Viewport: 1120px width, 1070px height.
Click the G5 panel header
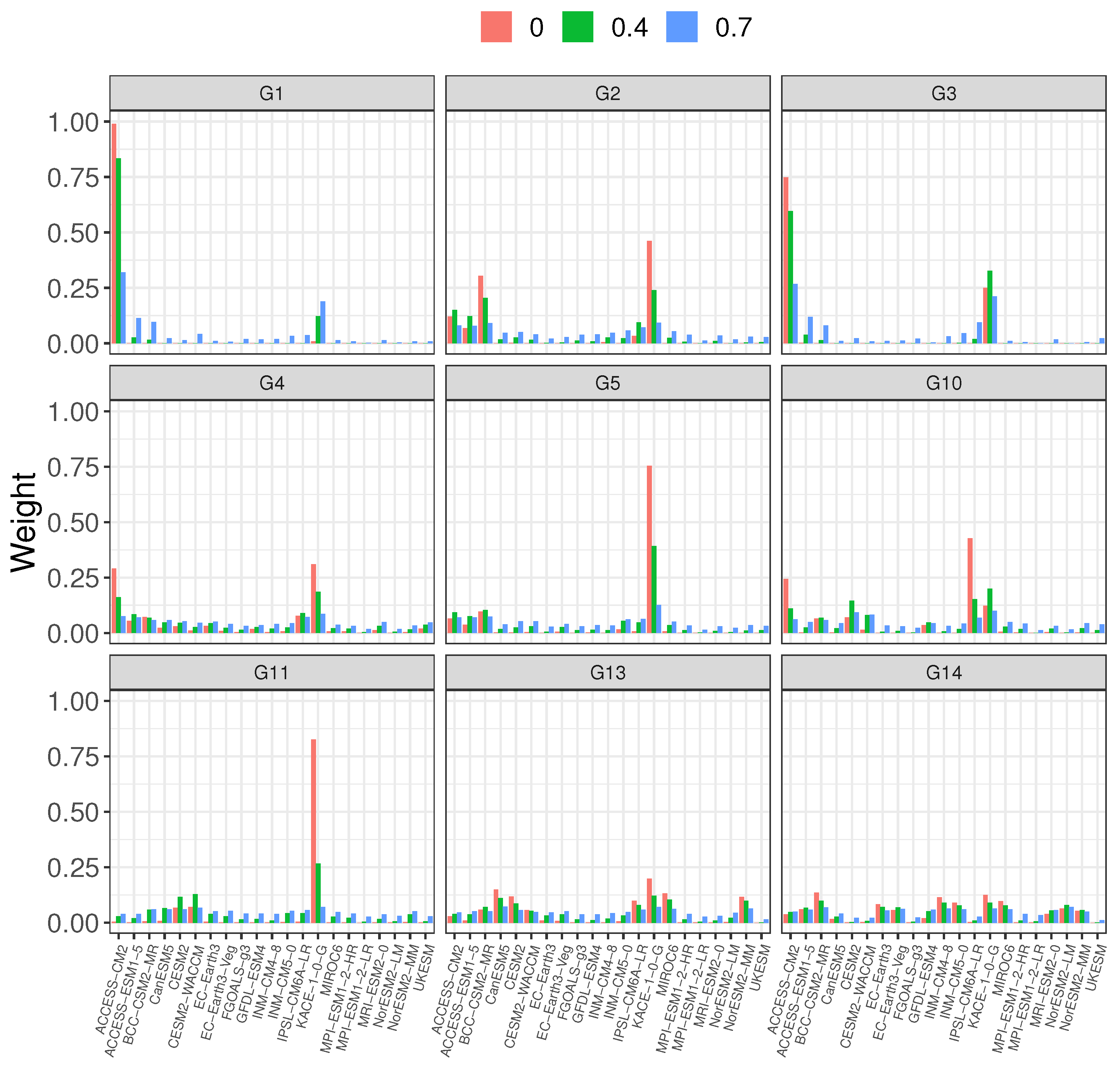[x=607, y=383]
